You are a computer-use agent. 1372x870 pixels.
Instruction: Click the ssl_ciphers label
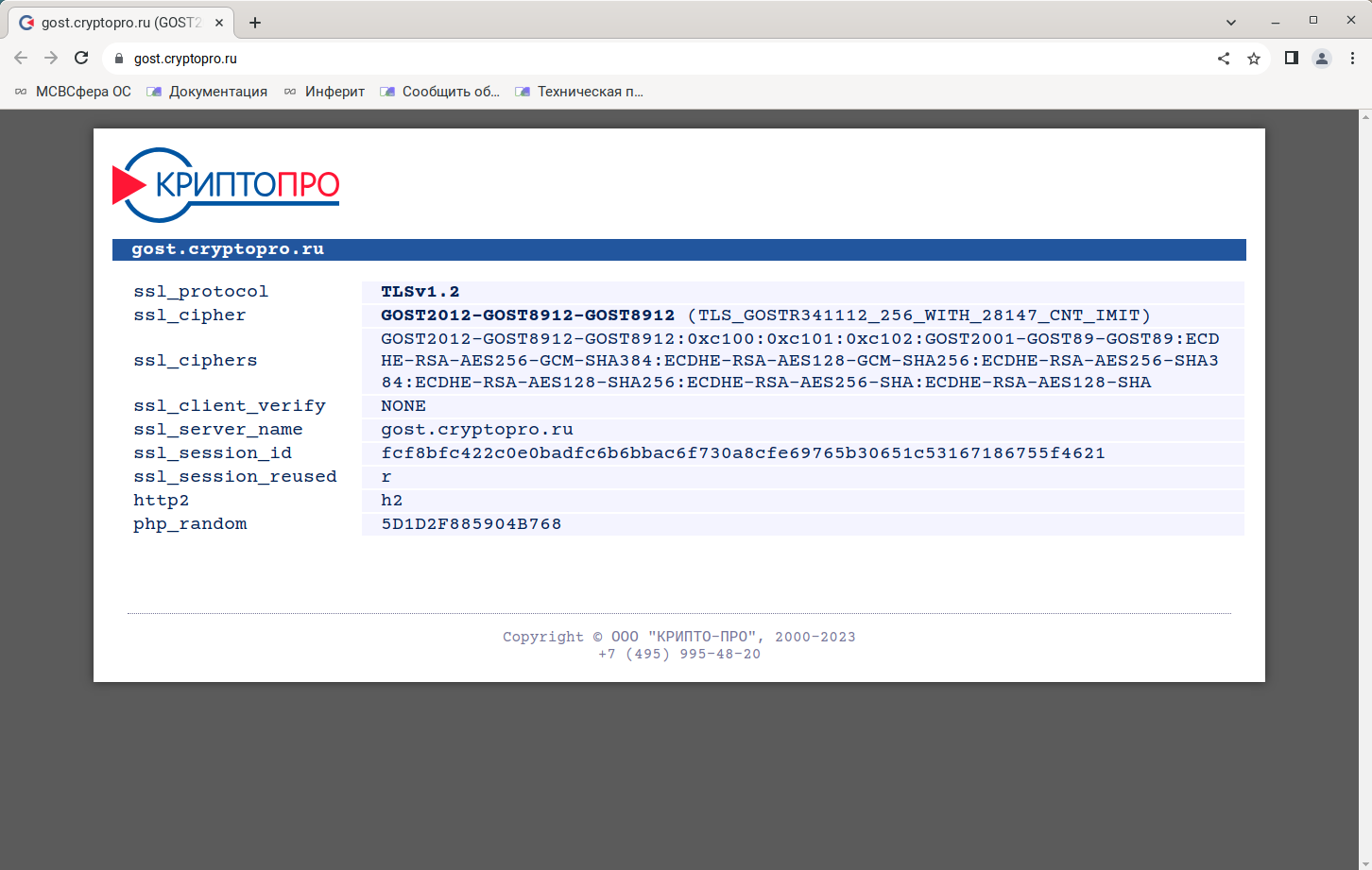[195, 361]
